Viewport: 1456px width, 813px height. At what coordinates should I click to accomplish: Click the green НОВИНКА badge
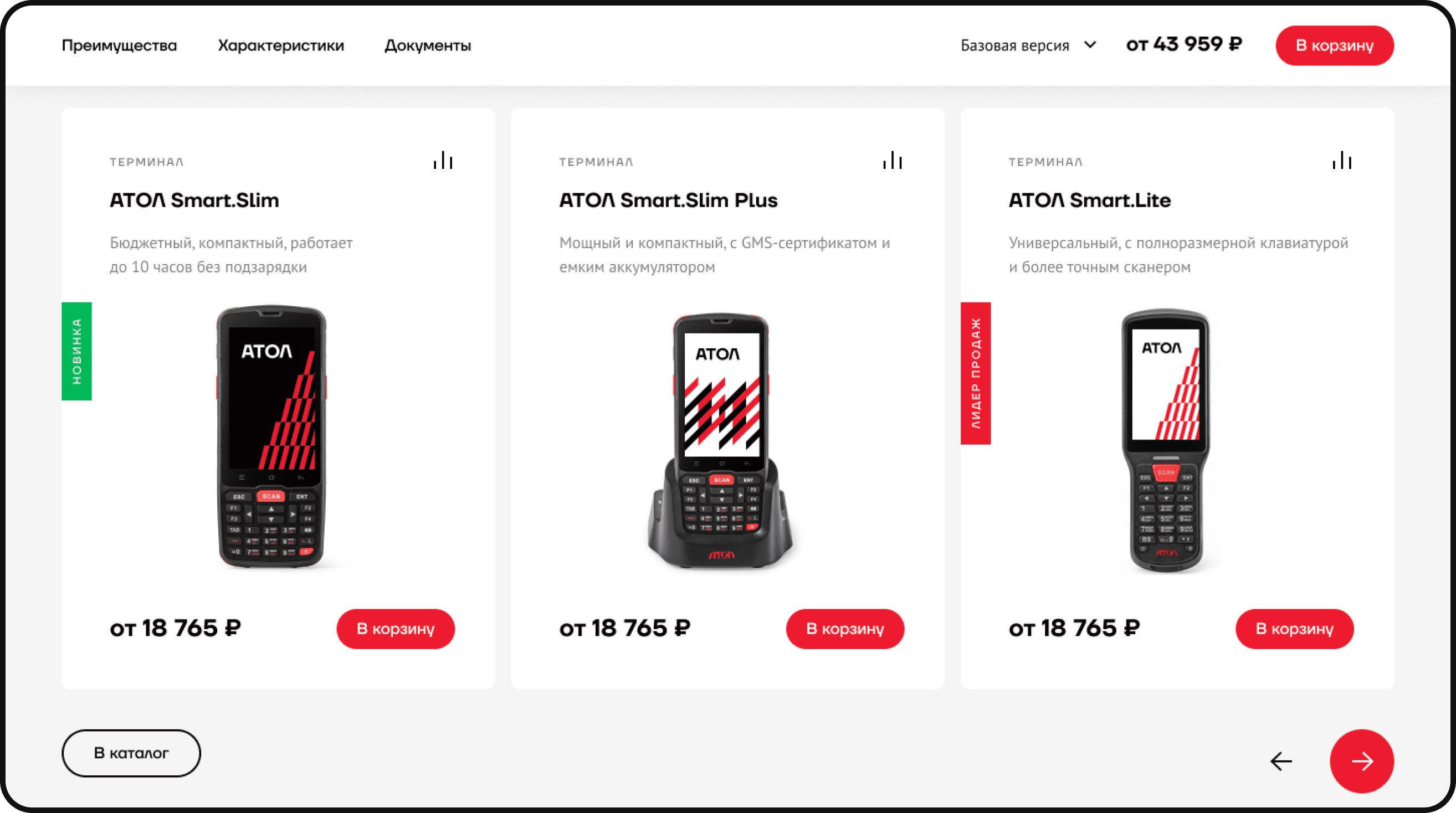(77, 351)
